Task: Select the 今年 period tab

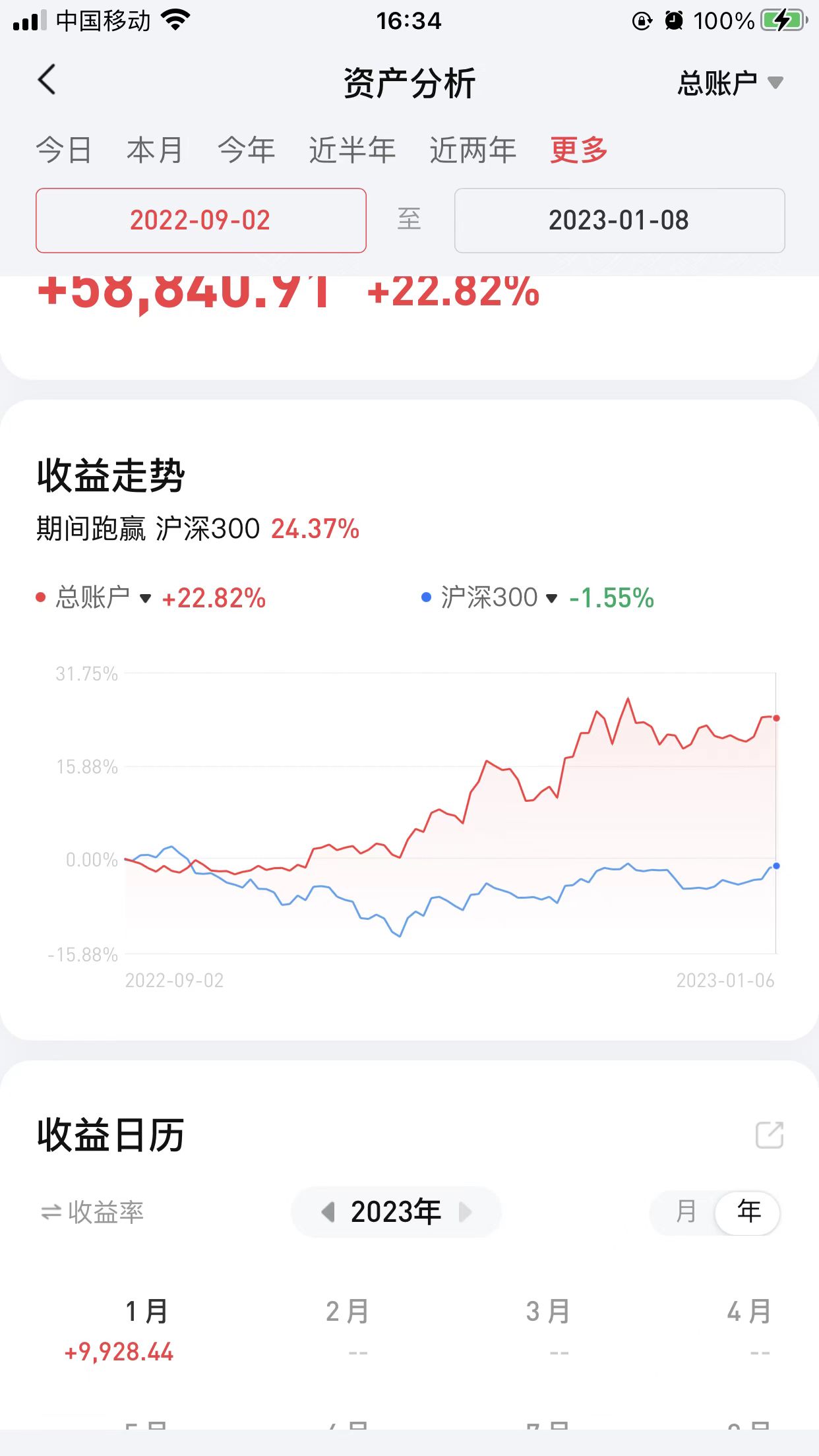Action: pyautogui.click(x=246, y=150)
